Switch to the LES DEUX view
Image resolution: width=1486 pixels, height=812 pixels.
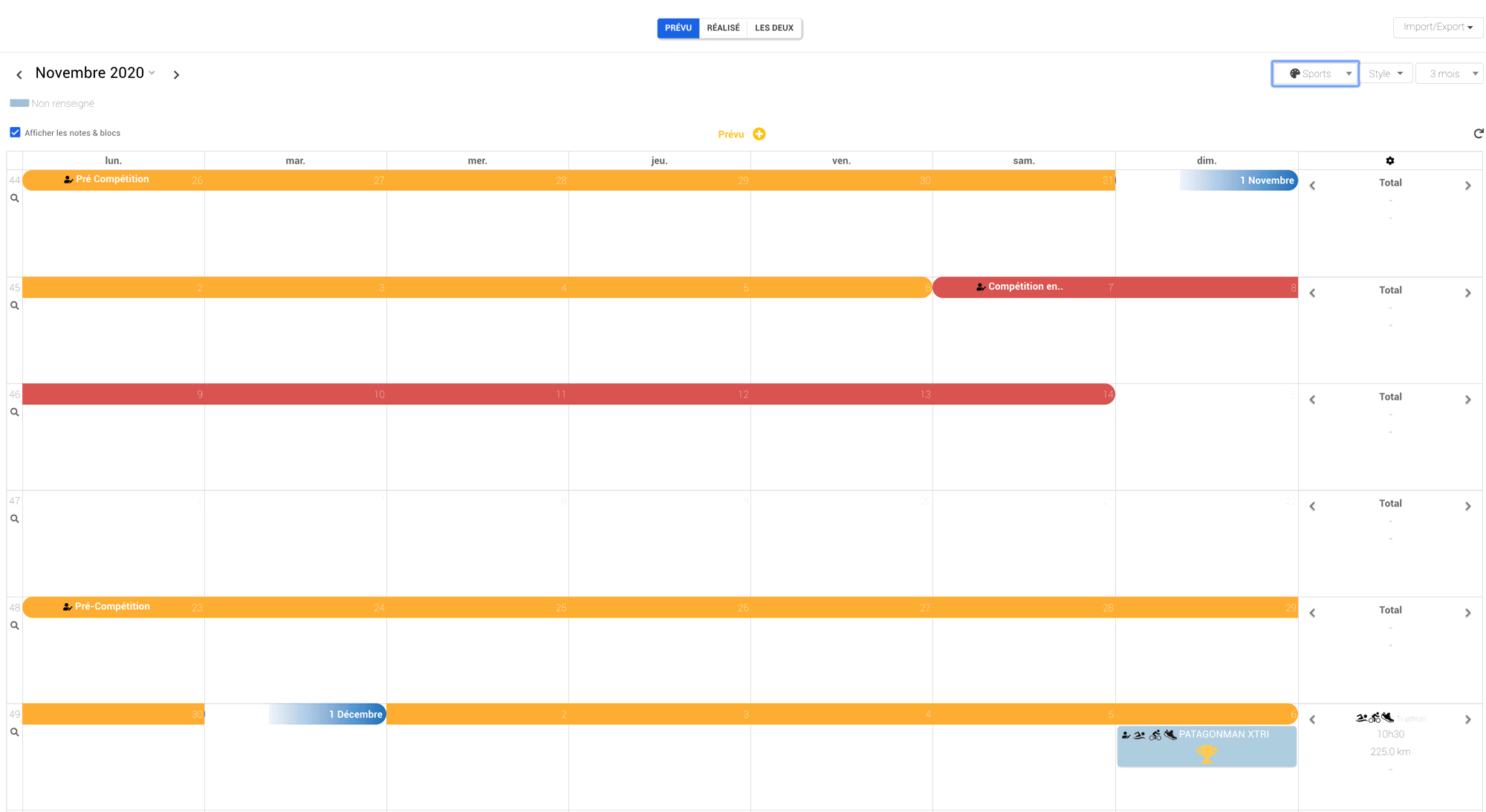click(773, 28)
